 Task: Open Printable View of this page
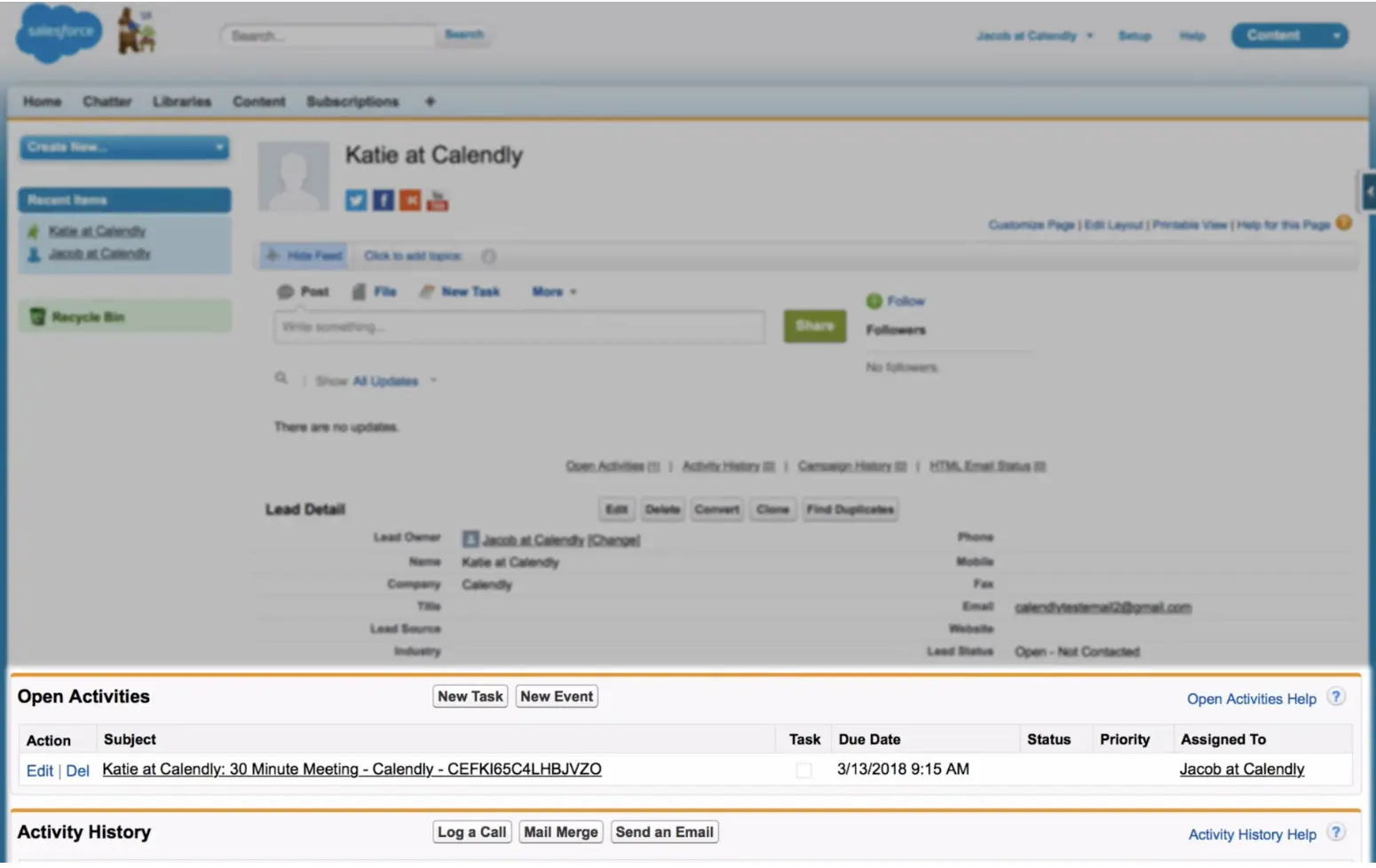(1190, 225)
